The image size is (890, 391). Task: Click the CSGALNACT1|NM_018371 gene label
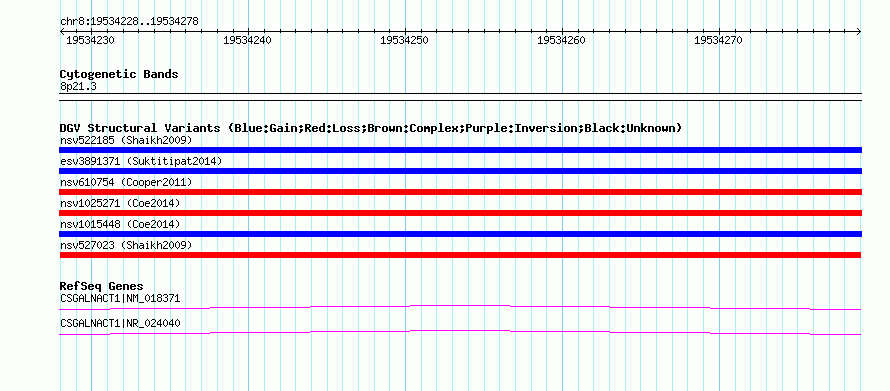pyautogui.click(x=120, y=298)
